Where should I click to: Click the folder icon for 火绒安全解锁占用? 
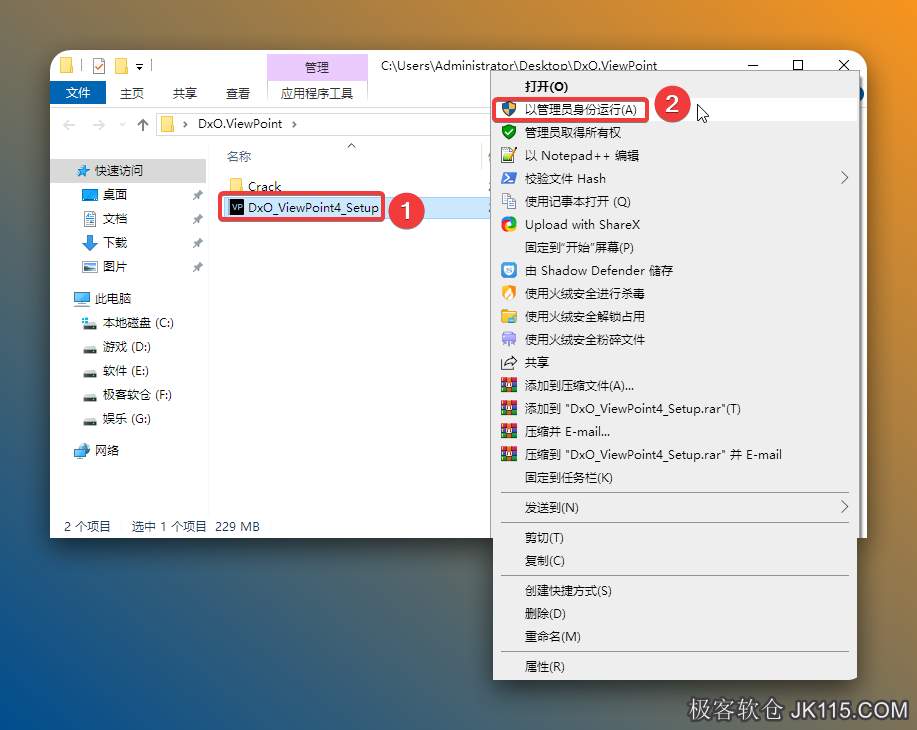click(x=509, y=316)
